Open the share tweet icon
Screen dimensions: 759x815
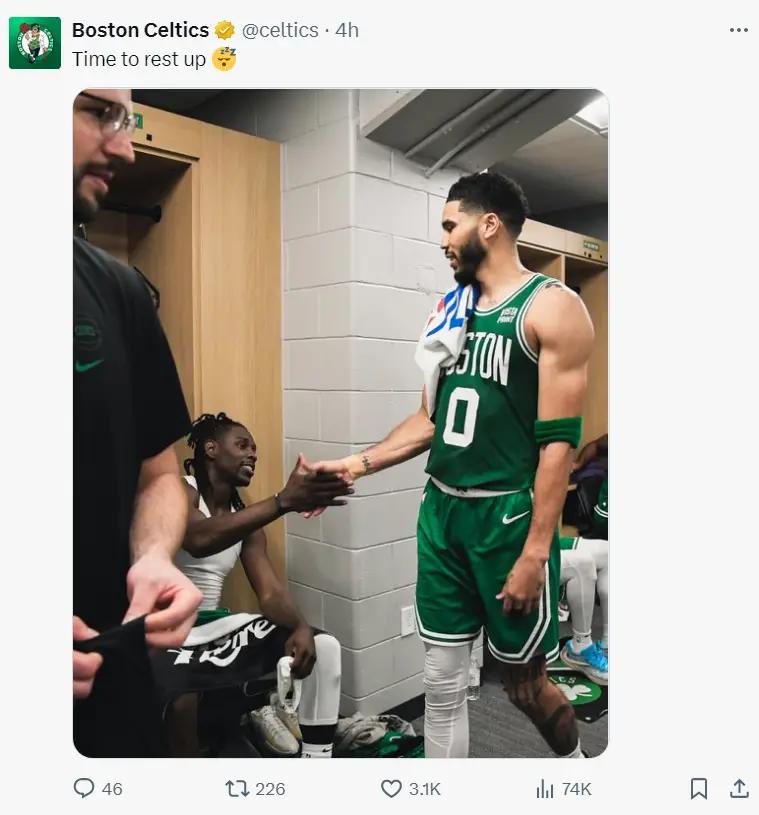point(739,788)
